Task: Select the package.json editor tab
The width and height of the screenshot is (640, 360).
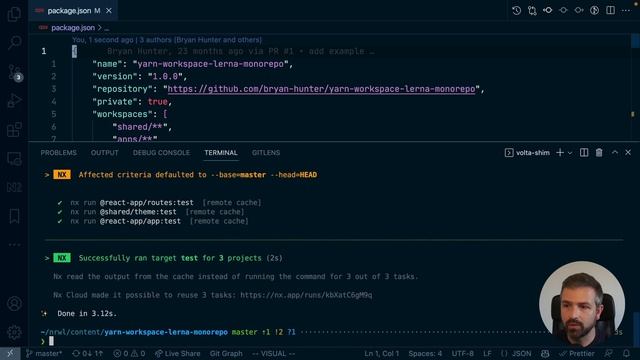Action: (x=73, y=11)
